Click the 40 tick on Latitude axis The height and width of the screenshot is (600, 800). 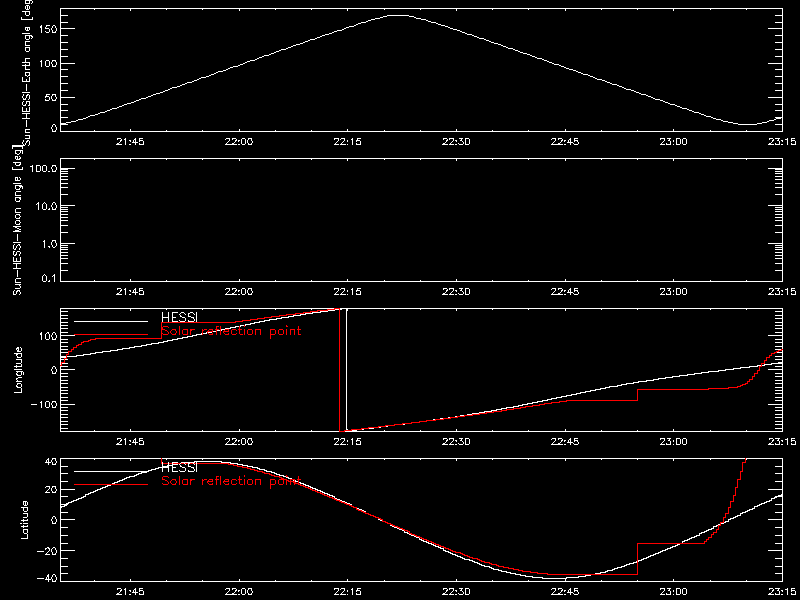coord(50,462)
